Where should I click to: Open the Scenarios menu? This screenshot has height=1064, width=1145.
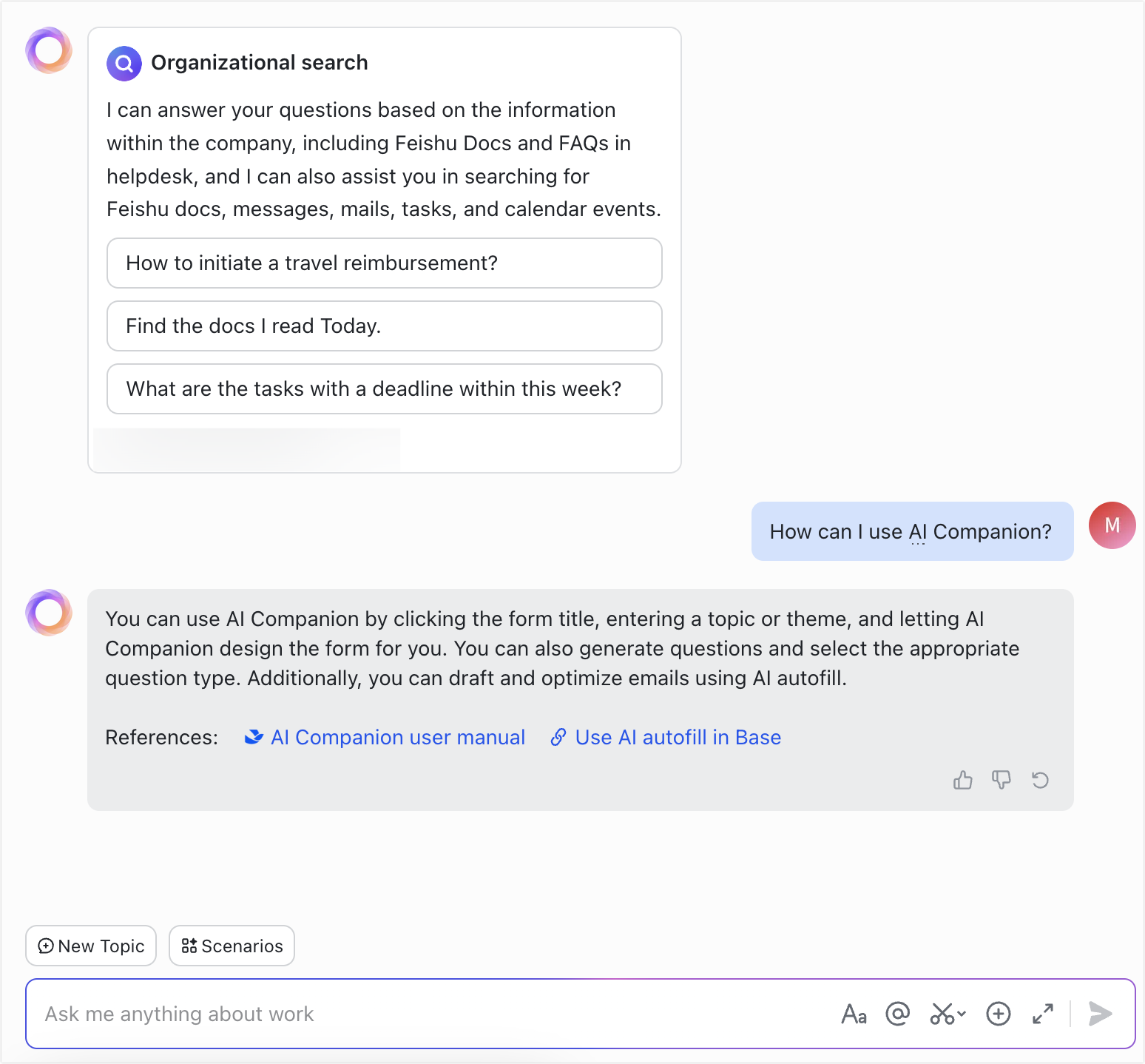(x=232, y=946)
